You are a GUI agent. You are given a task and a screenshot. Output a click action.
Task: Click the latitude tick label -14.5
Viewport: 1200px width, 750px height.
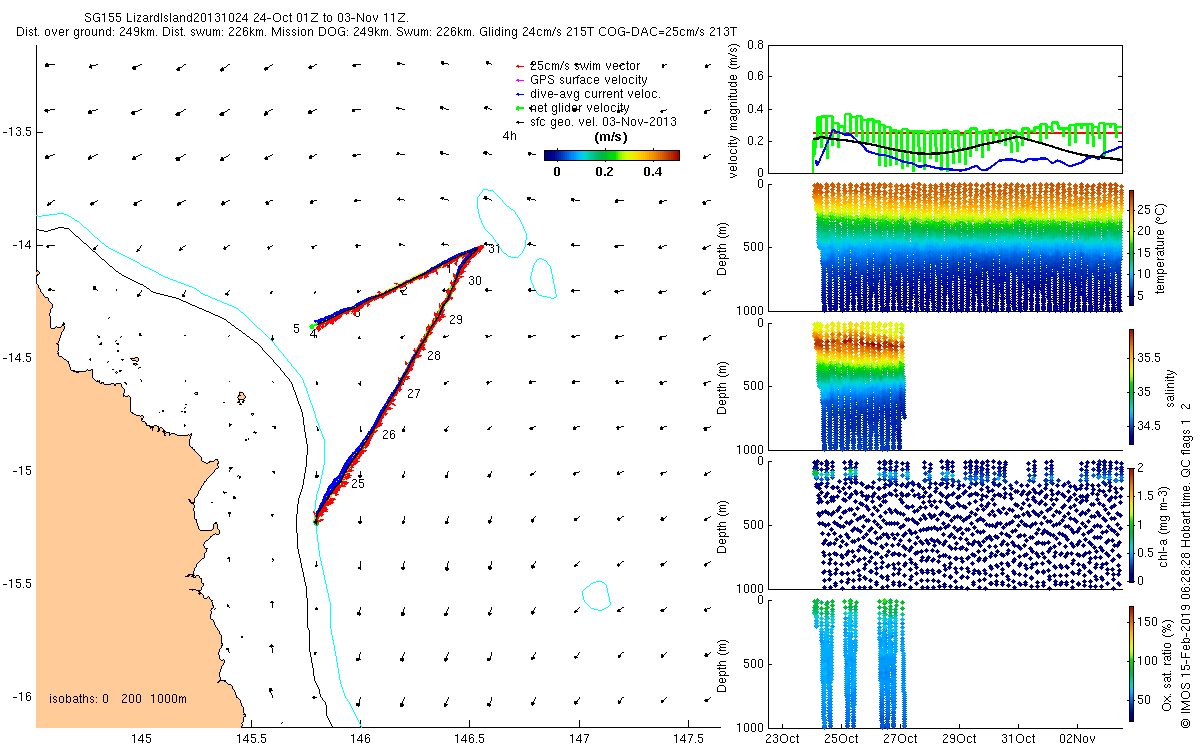(x=17, y=358)
